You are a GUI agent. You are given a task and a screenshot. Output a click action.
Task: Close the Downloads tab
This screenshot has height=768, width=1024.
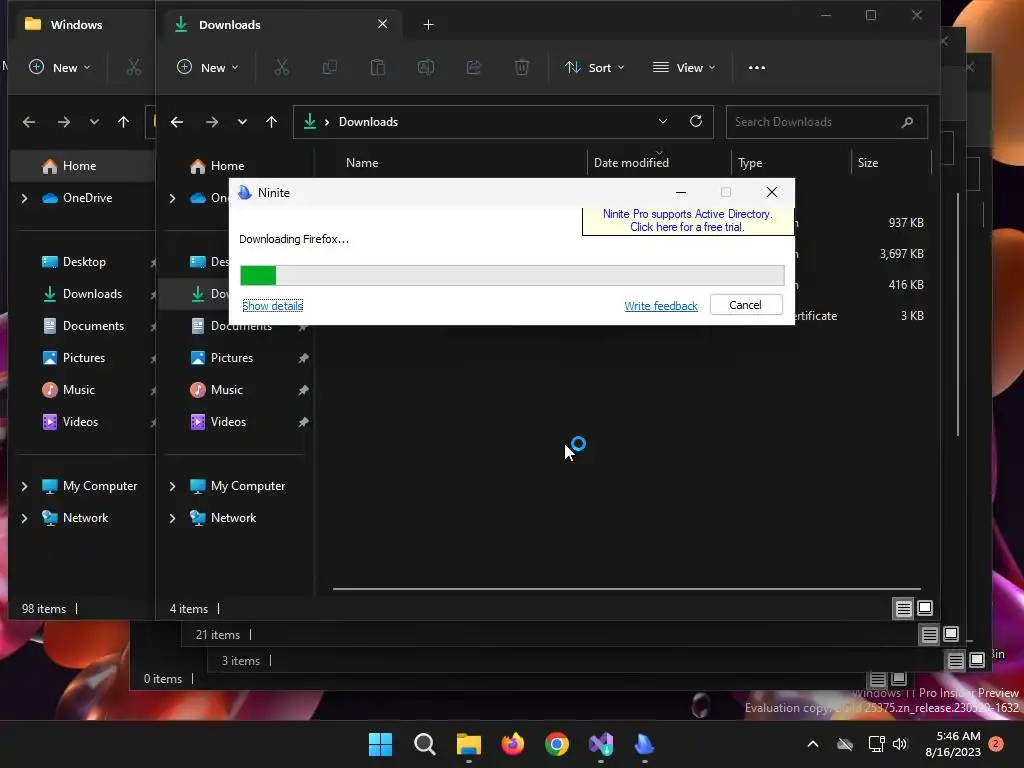click(383, 24)
